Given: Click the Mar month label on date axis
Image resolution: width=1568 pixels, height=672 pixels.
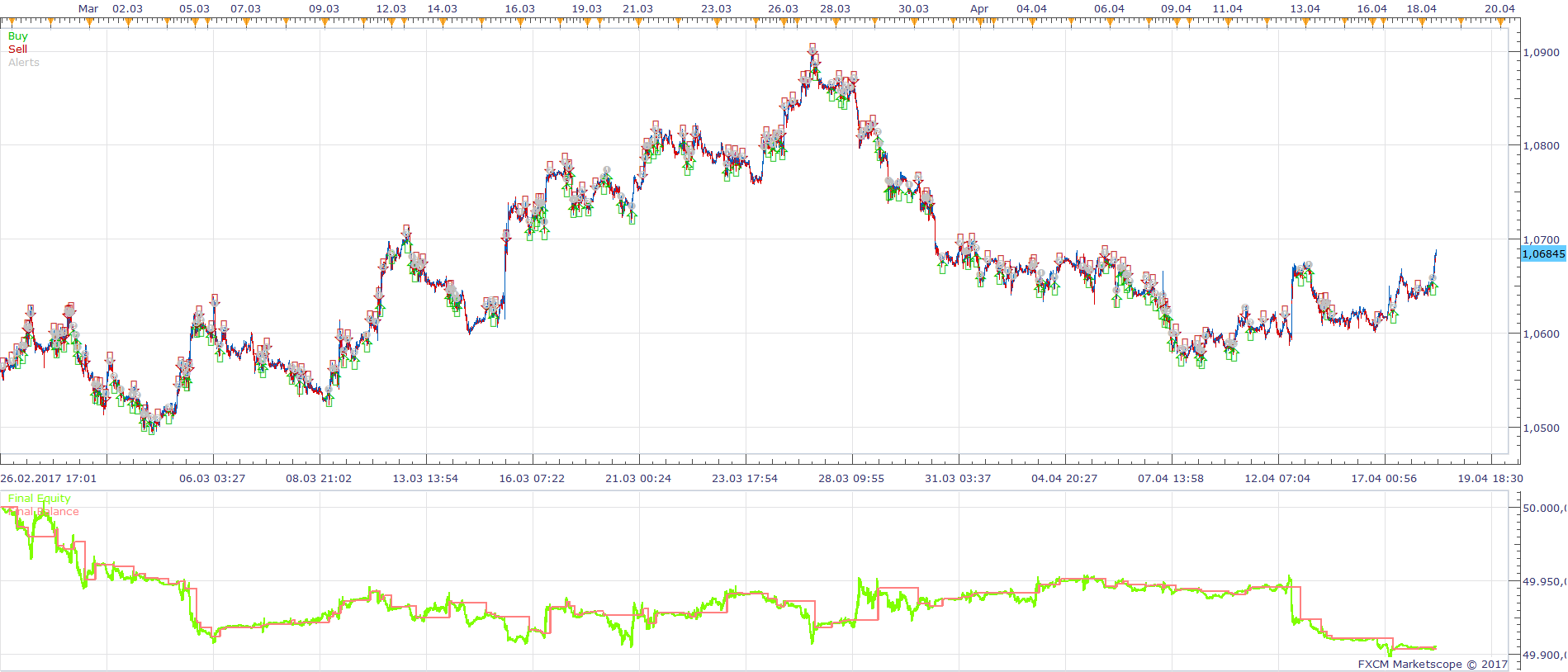Looking at the screenshot, I should (x=88, y=9).
